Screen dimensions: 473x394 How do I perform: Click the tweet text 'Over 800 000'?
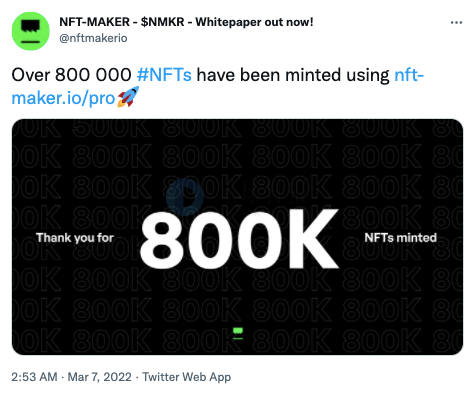point(71,75)
